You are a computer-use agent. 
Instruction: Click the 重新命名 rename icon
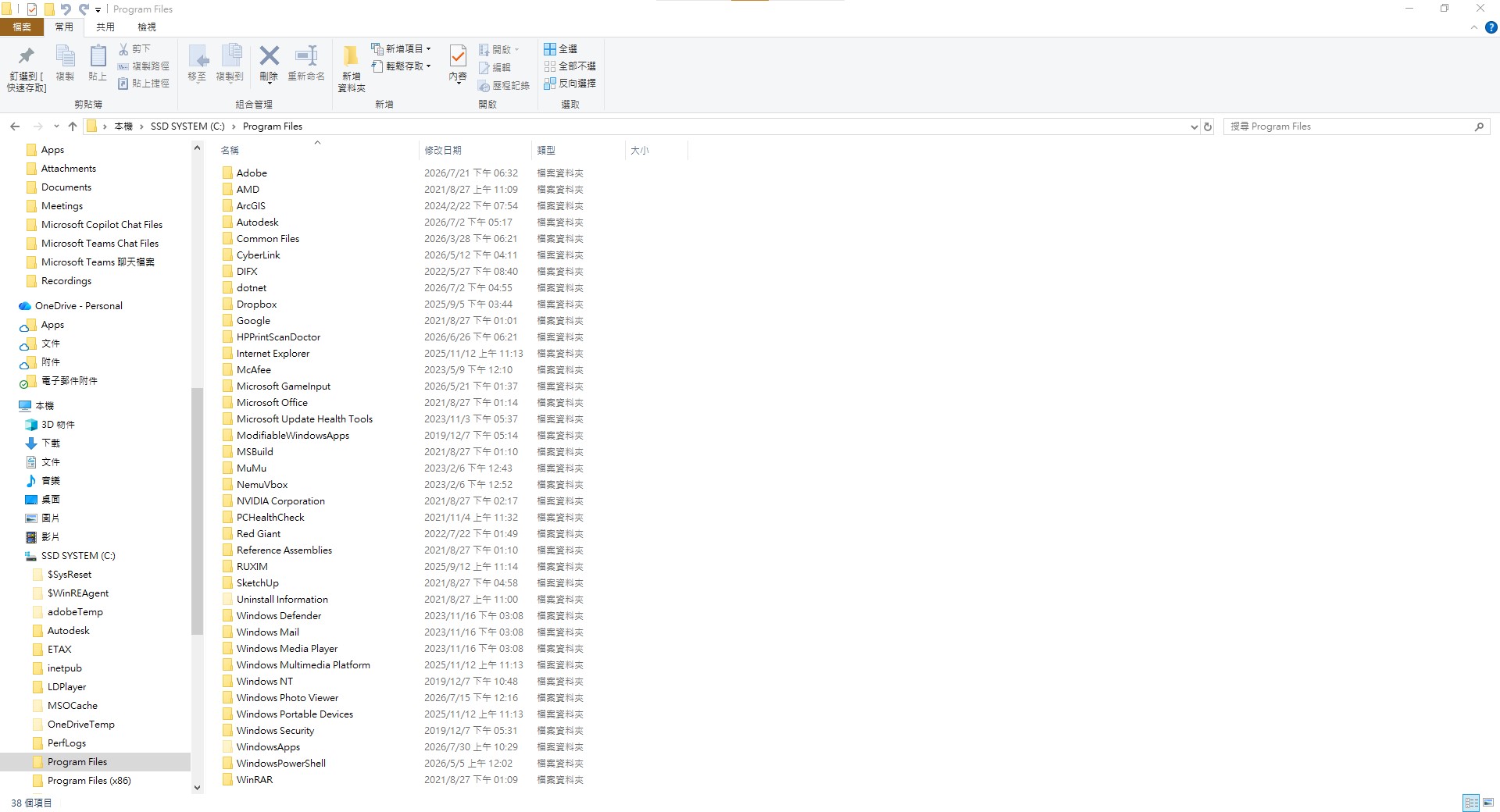tap(306, 55)
